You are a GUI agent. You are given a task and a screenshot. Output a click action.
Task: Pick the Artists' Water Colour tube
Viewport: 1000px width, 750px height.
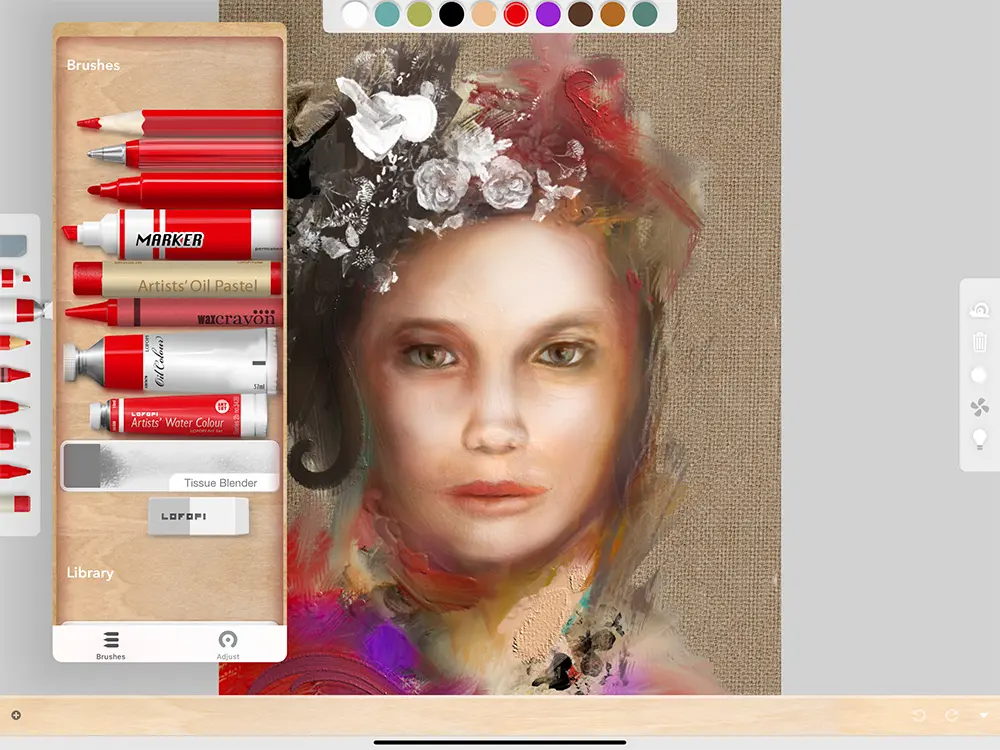pos(178,415)
